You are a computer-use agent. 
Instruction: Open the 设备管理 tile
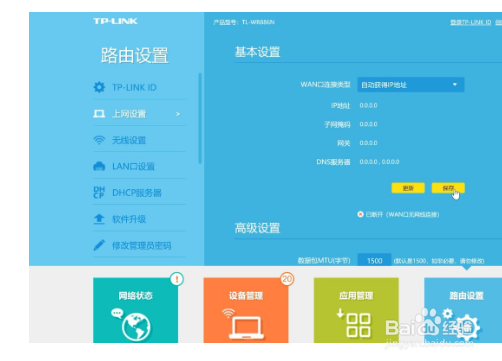coord(246,310)
